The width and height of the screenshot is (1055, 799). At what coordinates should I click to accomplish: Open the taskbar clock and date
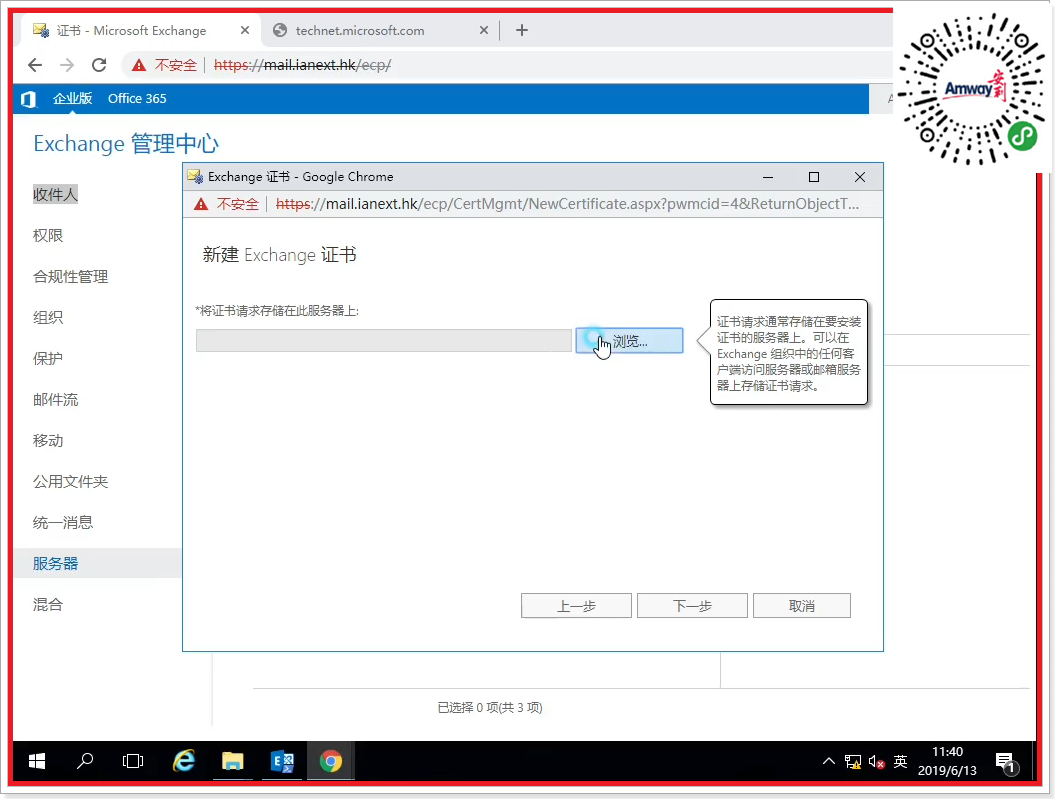click(x=947, y=761)
